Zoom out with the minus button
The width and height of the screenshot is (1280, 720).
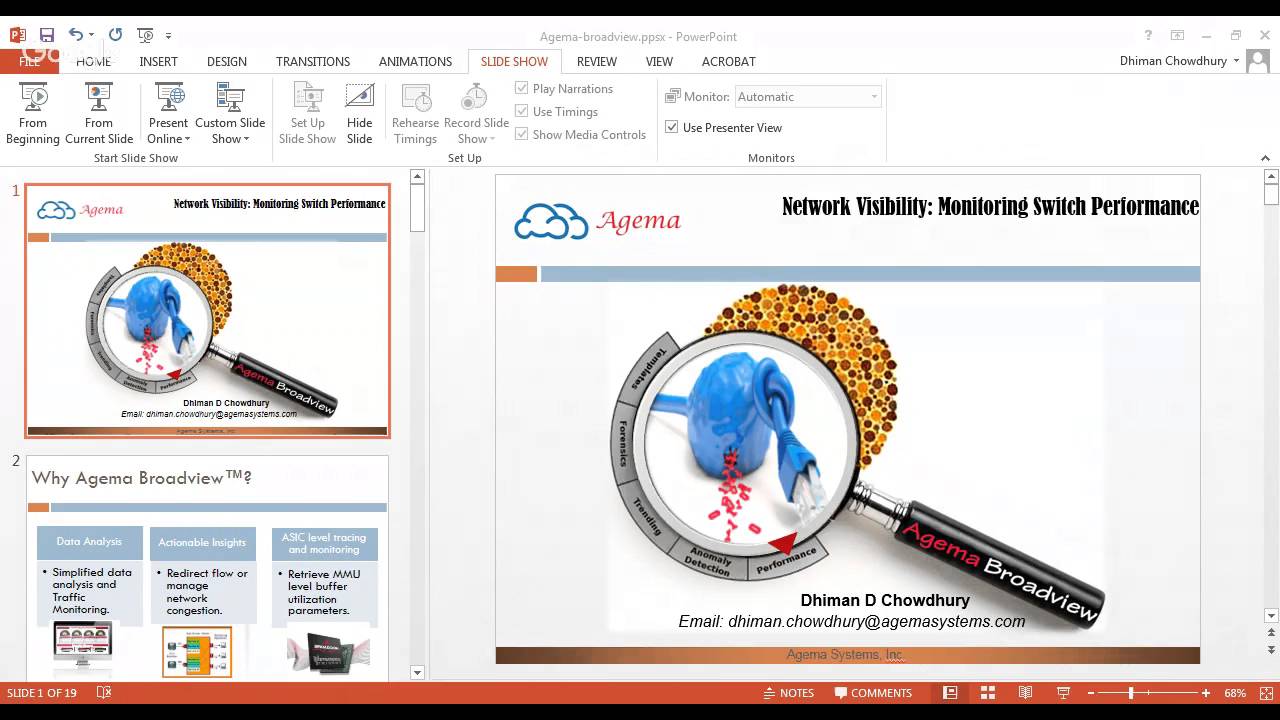click(x=1089, y=693)
